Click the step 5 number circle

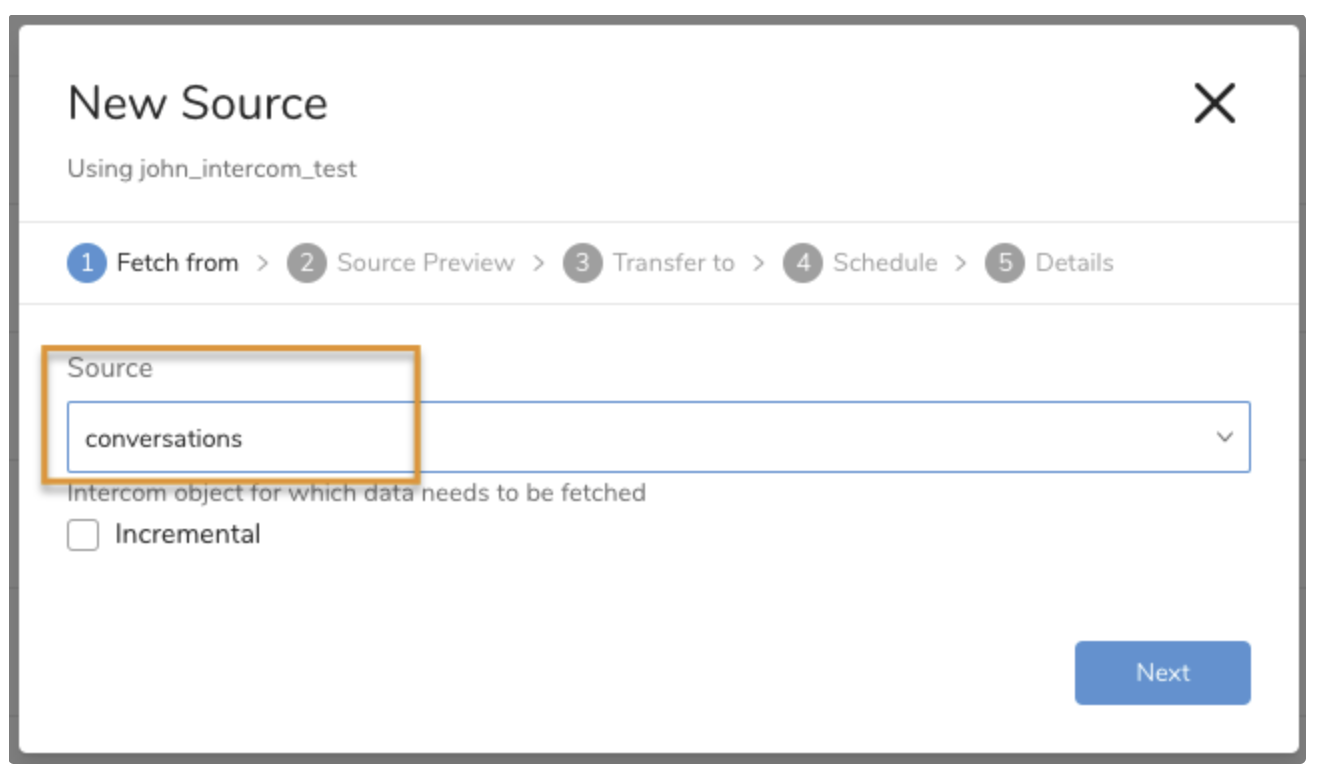click(1005, 263)
